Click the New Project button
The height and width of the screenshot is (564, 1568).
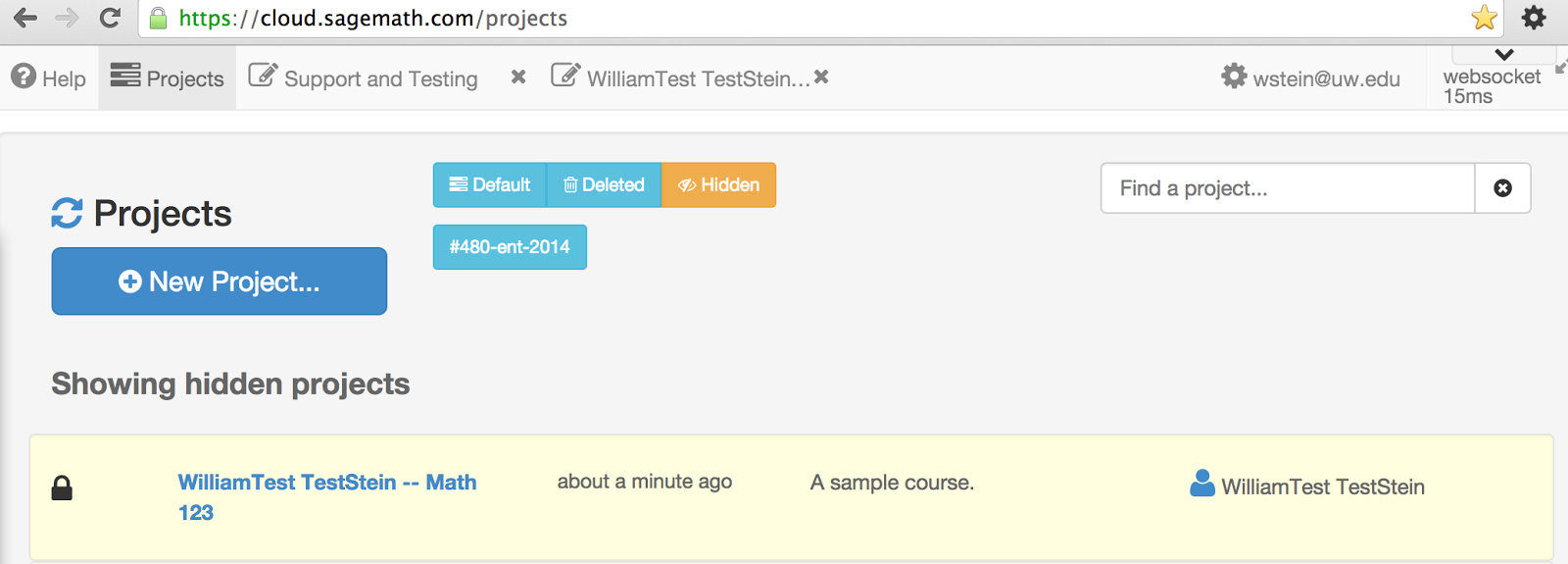[x=219, y=282]
